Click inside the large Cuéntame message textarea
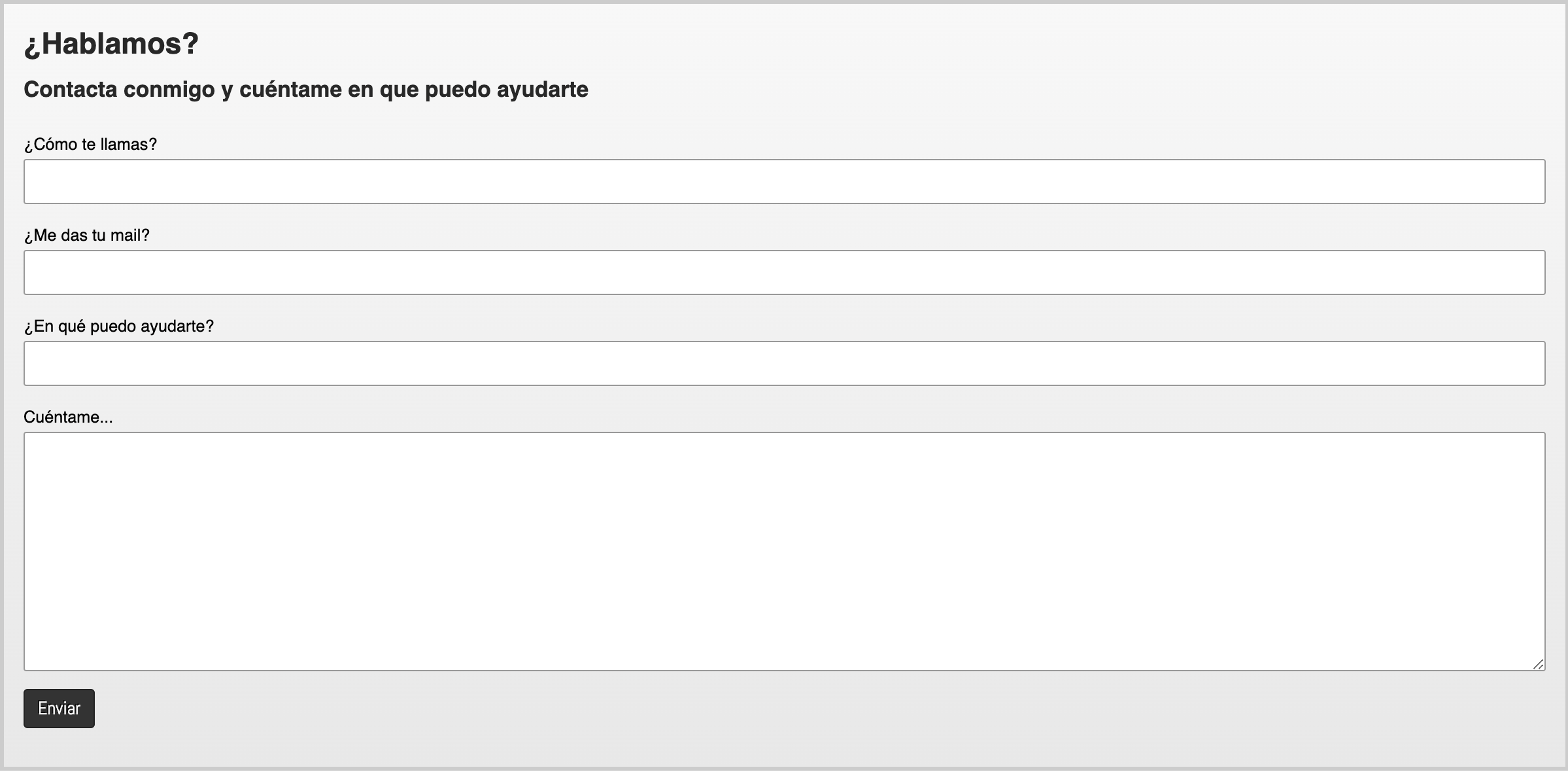 coord(784,551)
